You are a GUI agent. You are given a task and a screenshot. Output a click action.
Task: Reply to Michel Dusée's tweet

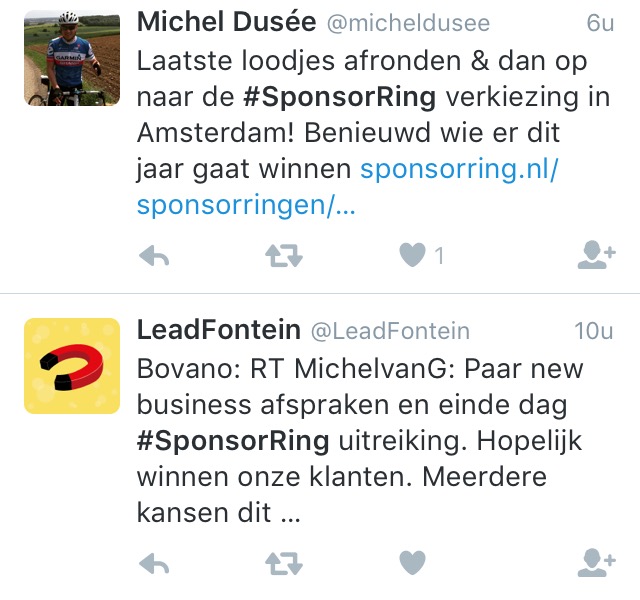tap(154, 256)
